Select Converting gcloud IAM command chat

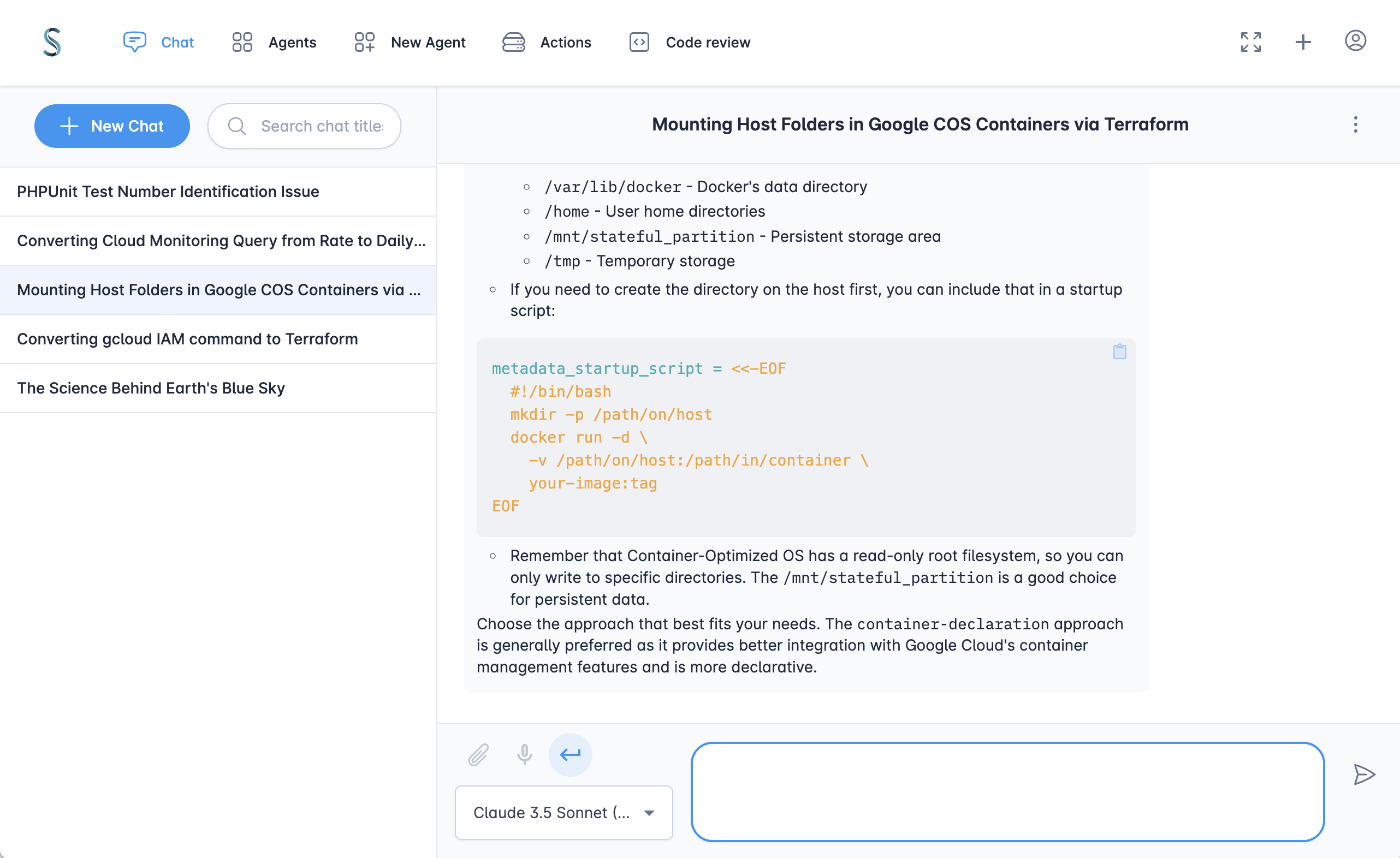[x=187, y=338]
